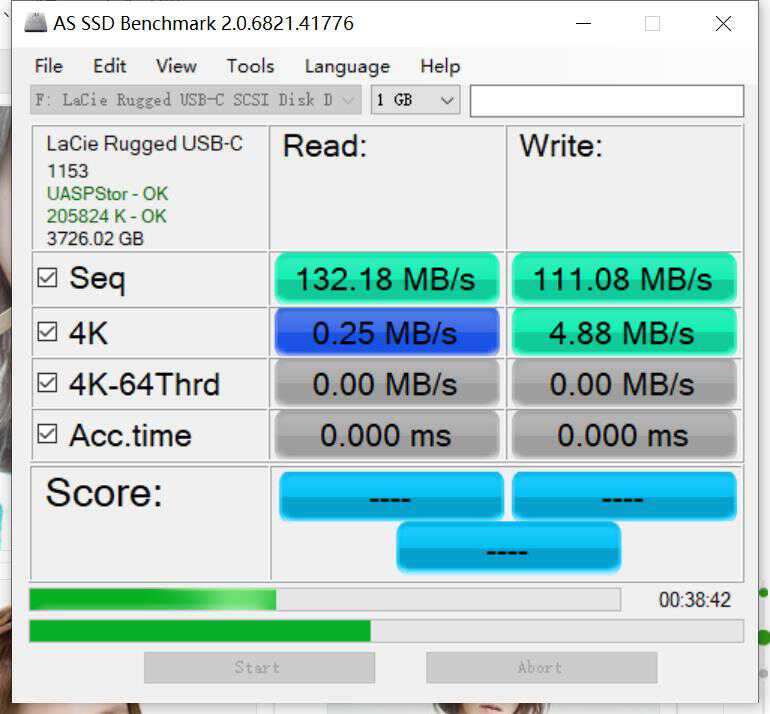Open the File menu
This screenshot has width=770, height=714.
pyautogui.click(x=49, y=66)
